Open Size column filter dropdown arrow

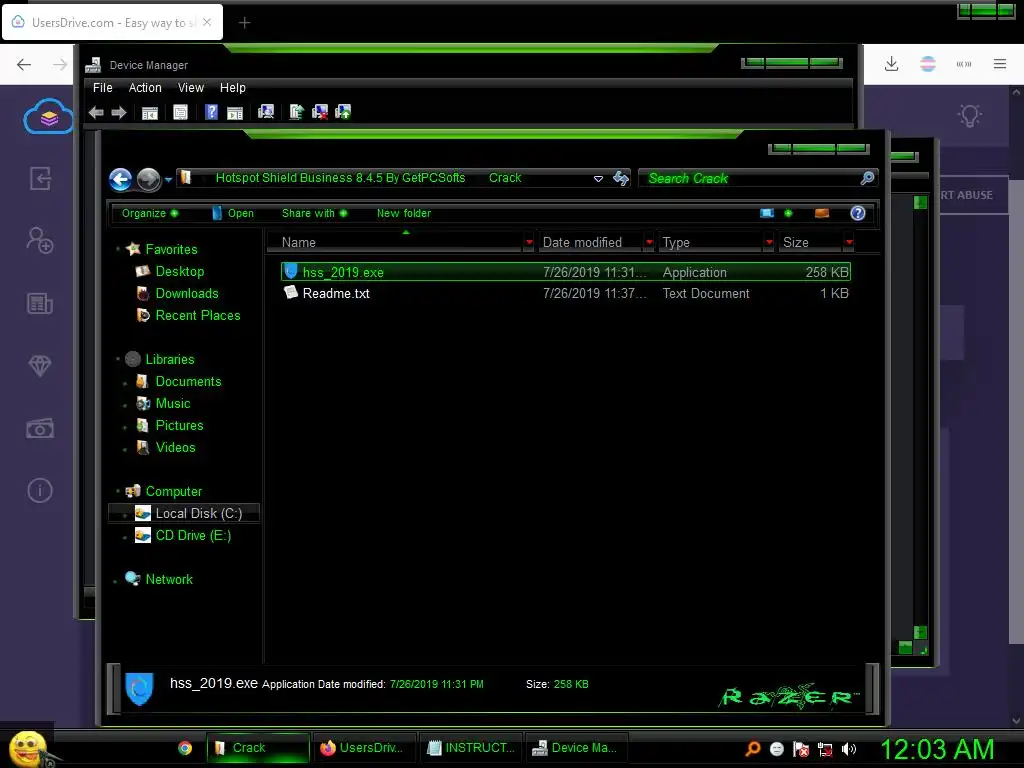click(x=849, y=242)
